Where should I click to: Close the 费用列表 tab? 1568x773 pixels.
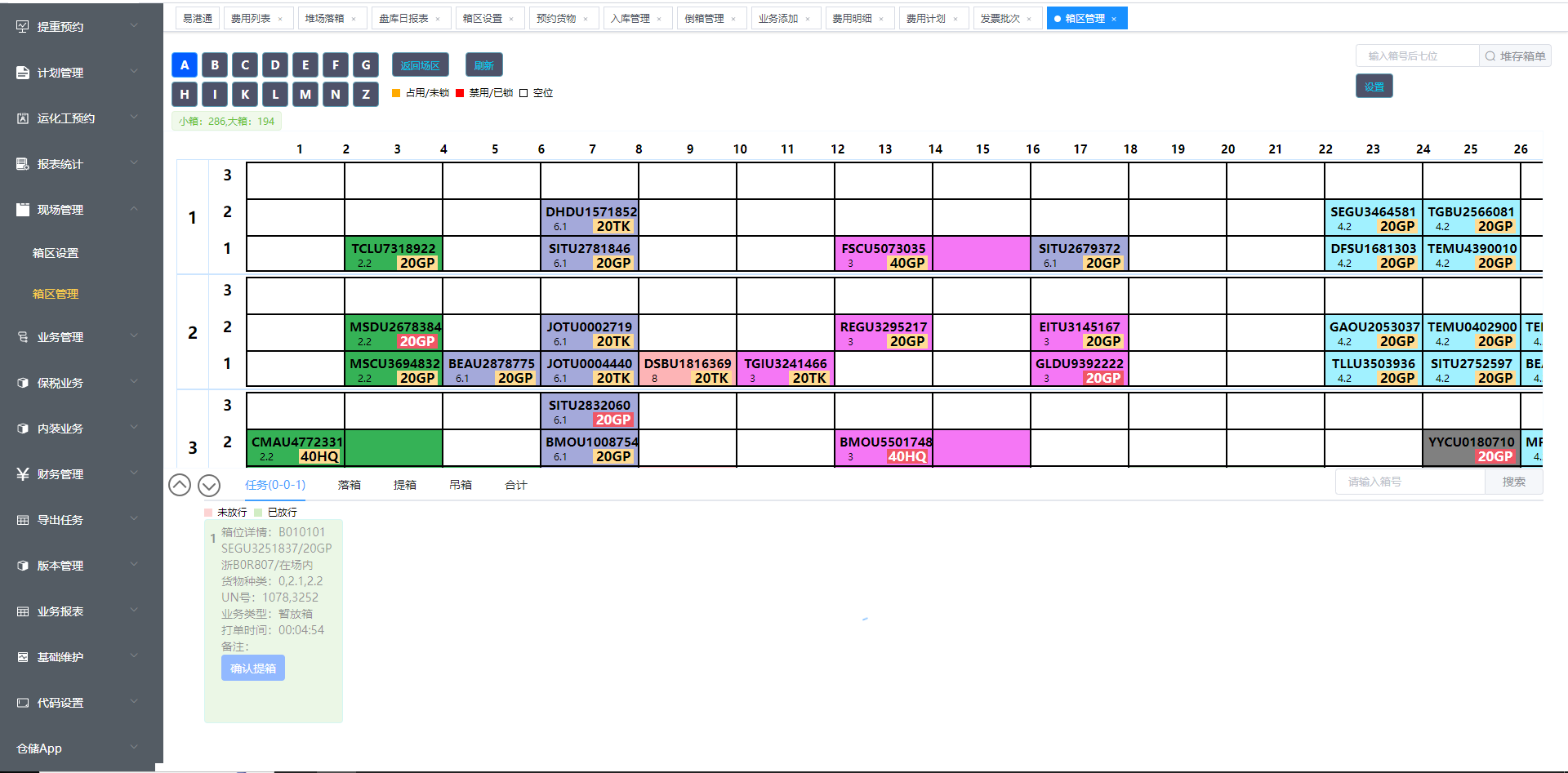(x=280, y=19)
